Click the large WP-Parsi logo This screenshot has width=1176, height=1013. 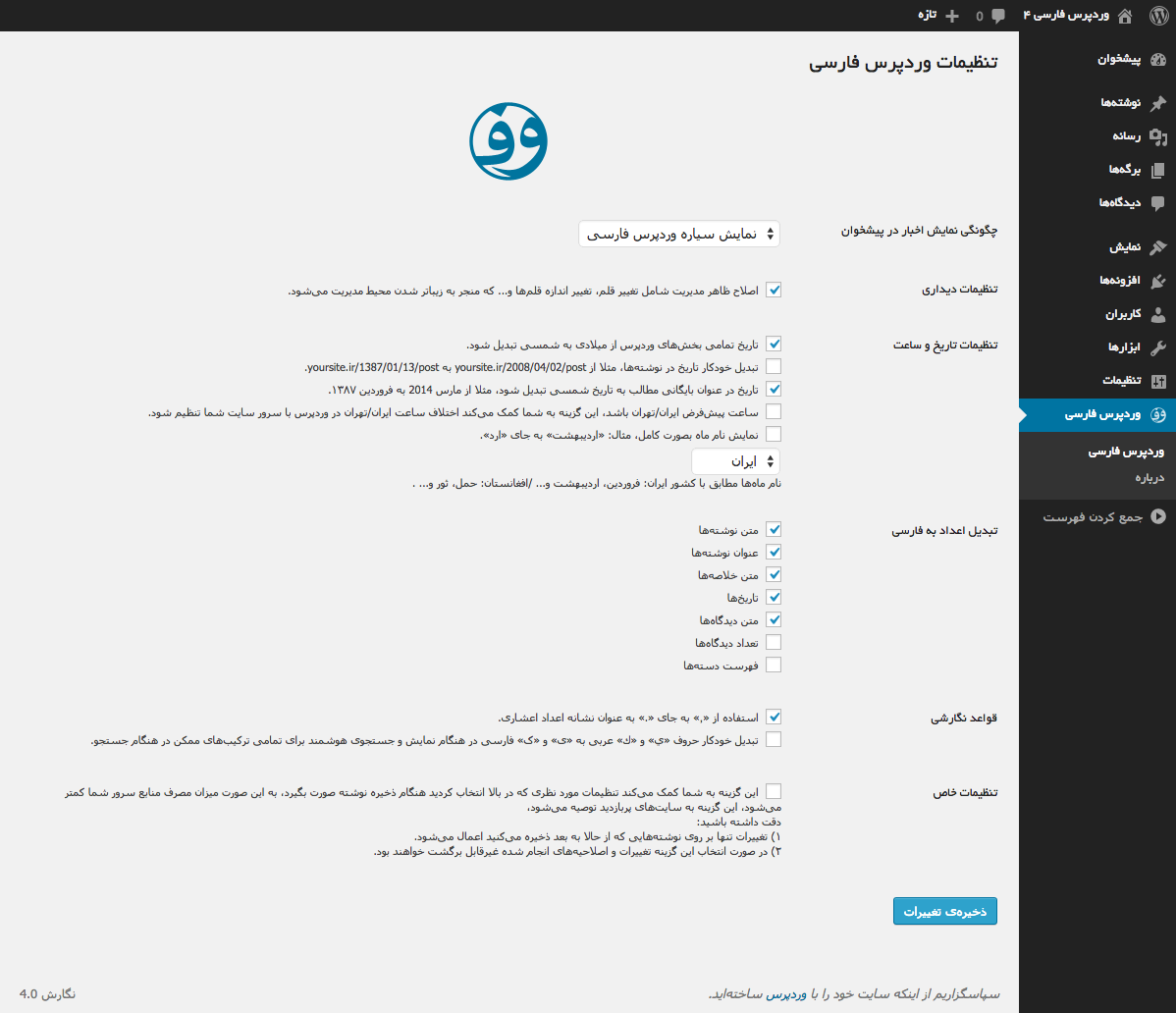click(x=508, y=141)
